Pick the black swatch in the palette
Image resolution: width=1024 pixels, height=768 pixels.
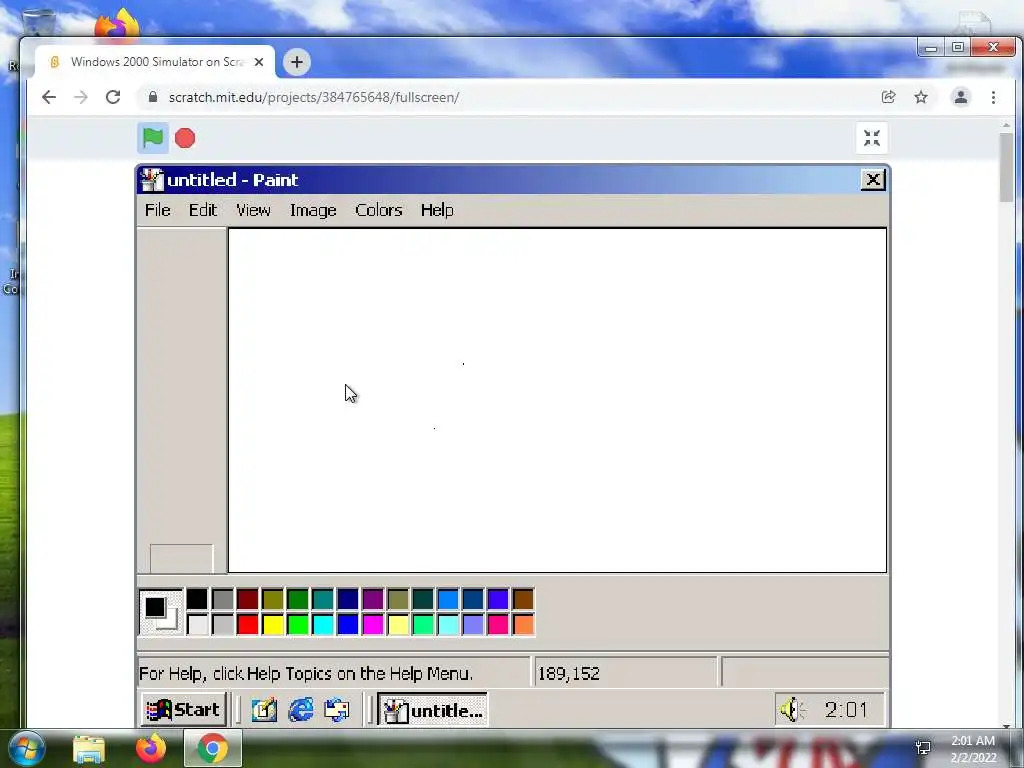coord(197,599)
